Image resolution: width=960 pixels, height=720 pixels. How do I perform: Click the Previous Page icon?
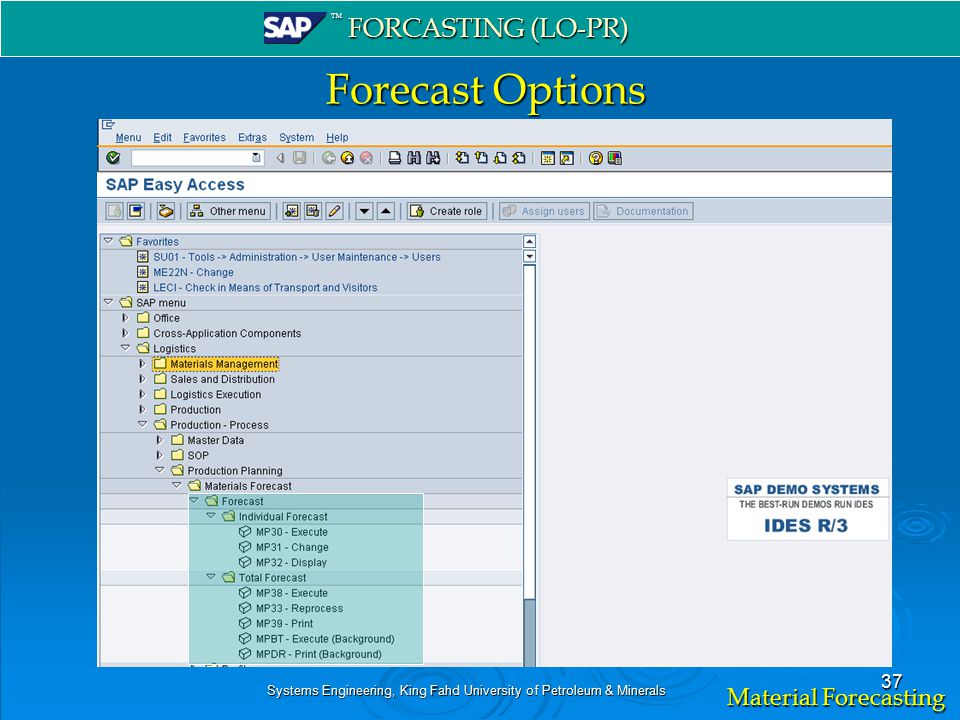pos(481,158)
